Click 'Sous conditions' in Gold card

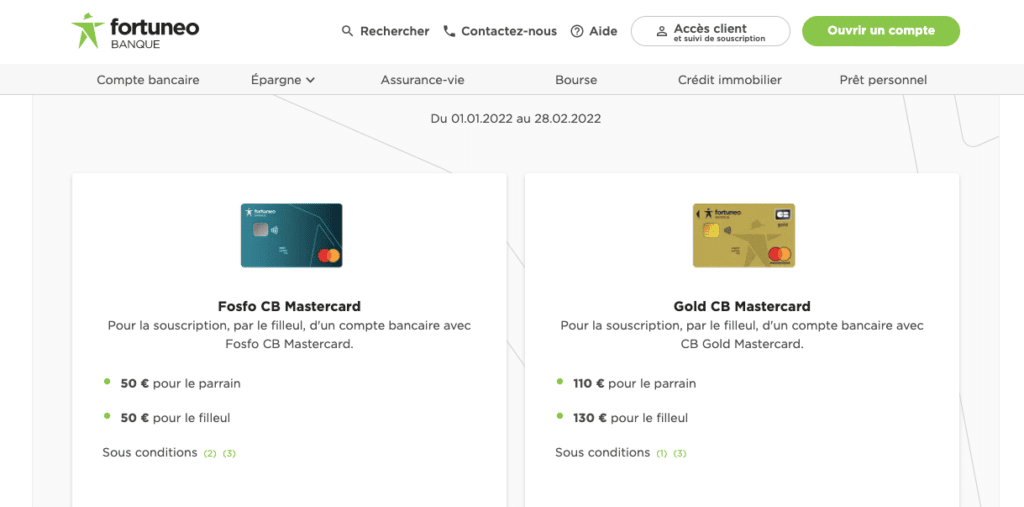pos(603,452)
